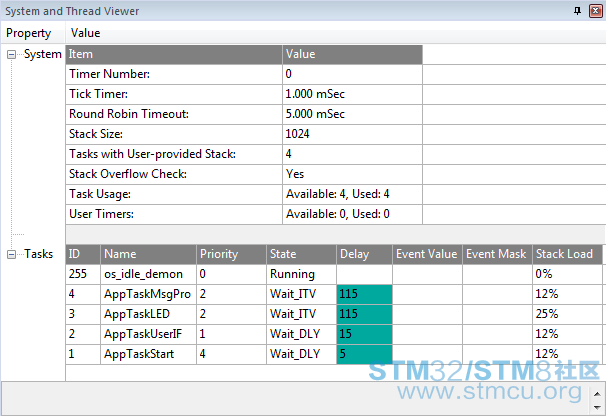Screen dimensions: 606x416
Task: Click the ID column header
Action: (83, 254)
